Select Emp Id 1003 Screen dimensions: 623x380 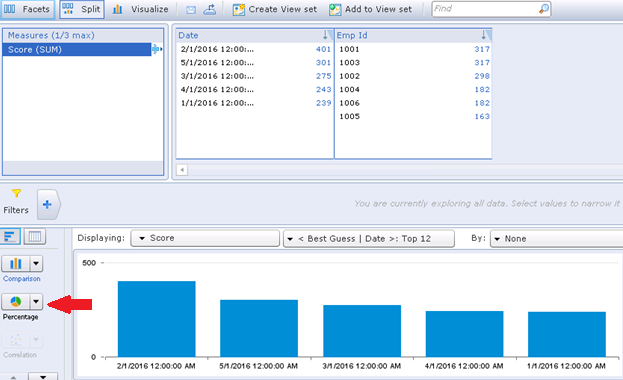tap(413, 63)
